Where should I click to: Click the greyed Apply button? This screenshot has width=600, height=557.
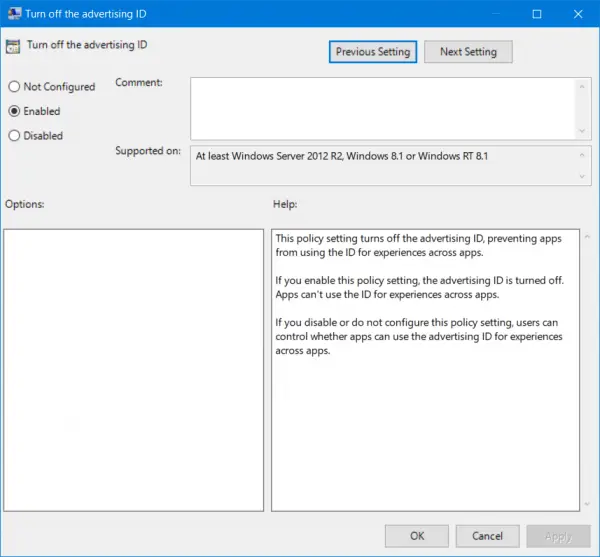558,536
